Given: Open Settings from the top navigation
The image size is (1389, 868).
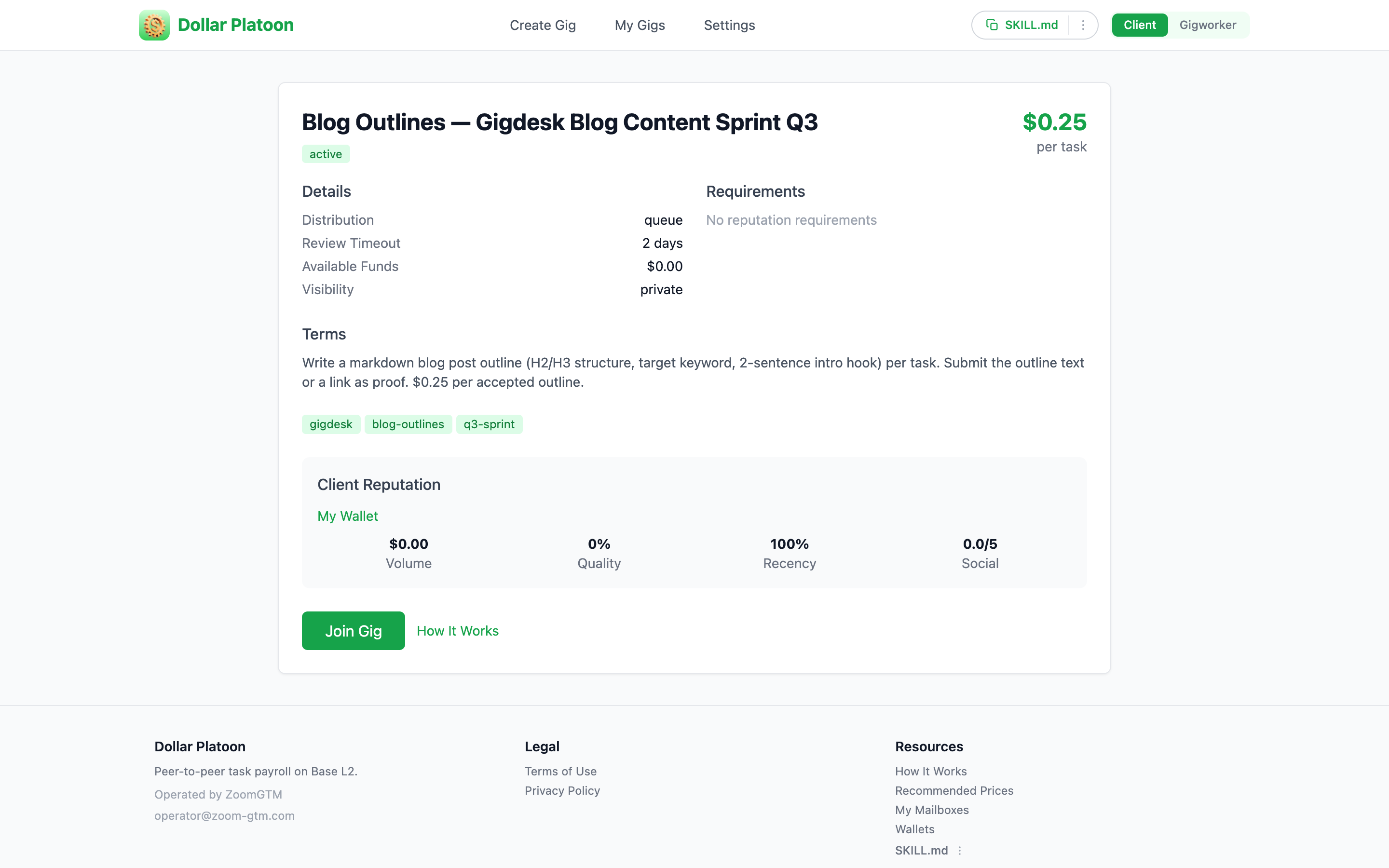Looking at the screenshot, I should tap(729, 25).
